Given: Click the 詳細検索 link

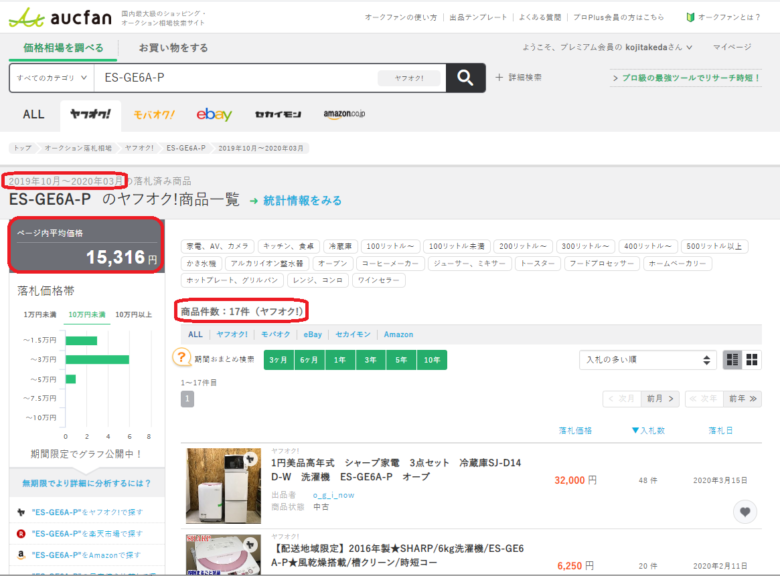Looking at the screenshot, I should pos(525,78).
